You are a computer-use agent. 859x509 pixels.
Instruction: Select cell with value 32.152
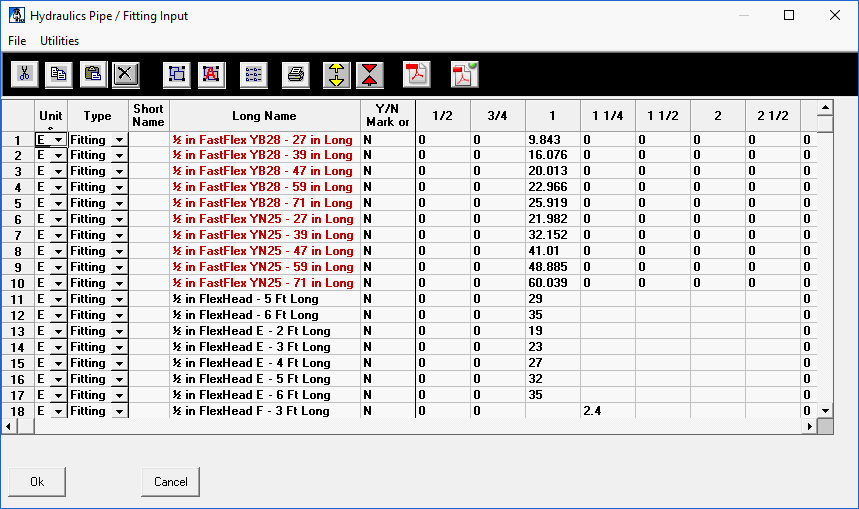(x=553, y=235)
